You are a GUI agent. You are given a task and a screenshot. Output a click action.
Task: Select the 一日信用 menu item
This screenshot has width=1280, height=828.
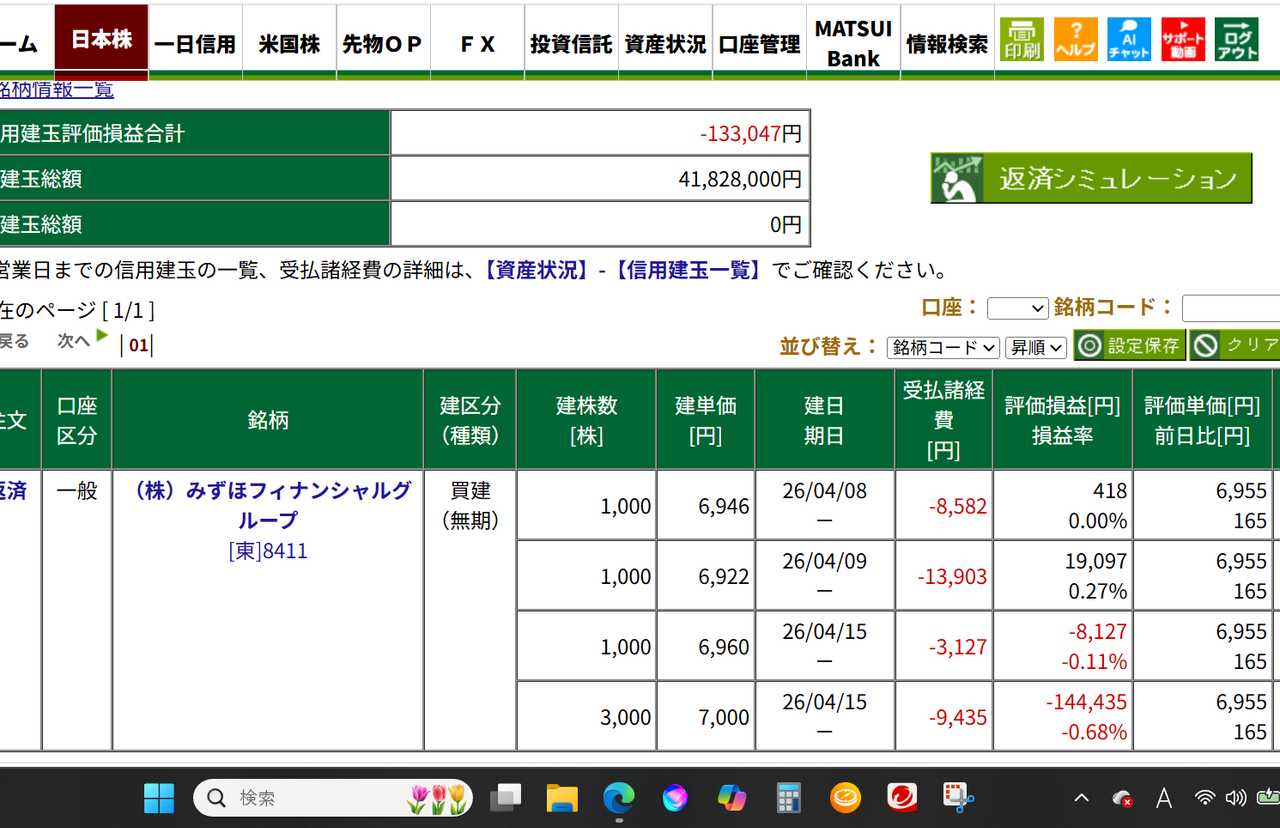point(195,40)
